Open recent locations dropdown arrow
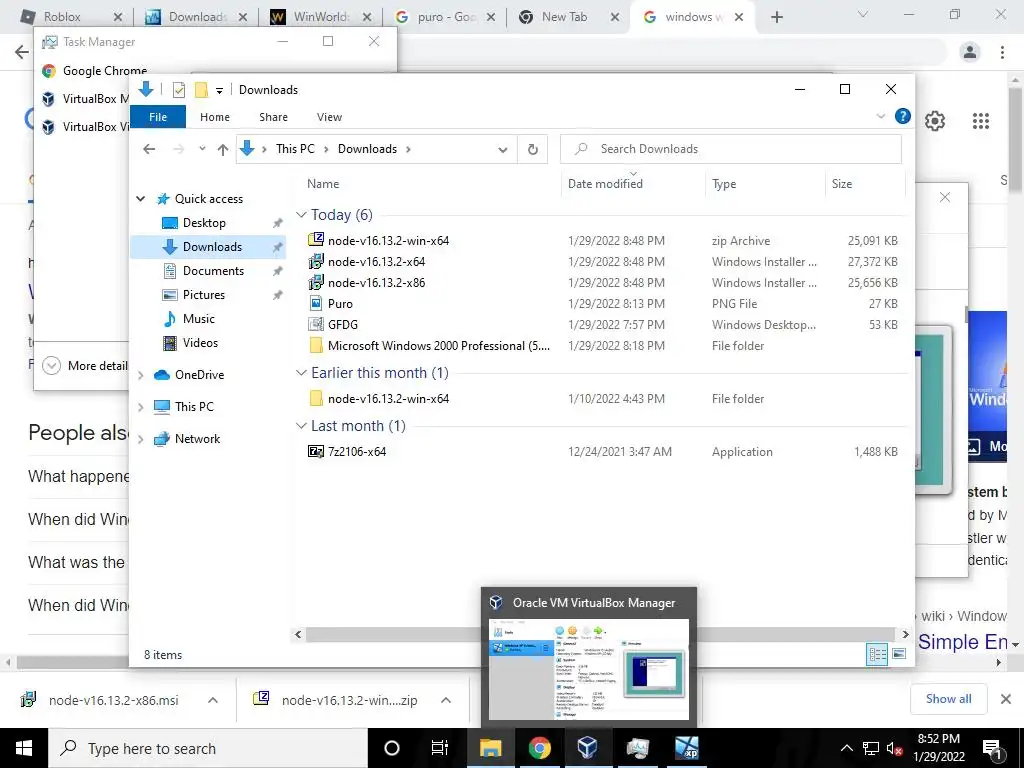Viewport: 1024px width, 768px height. click(202, 149)
